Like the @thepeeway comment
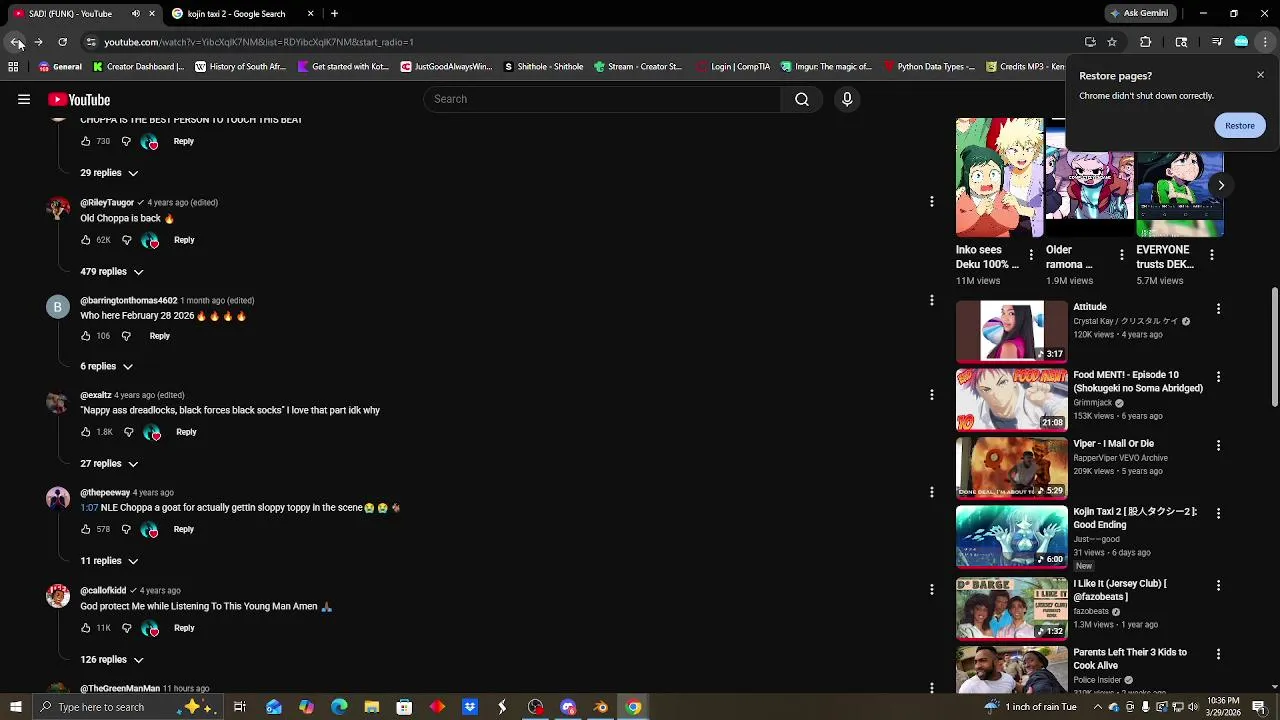Screen dimensions: 1280x720 (x=86, y=529)
